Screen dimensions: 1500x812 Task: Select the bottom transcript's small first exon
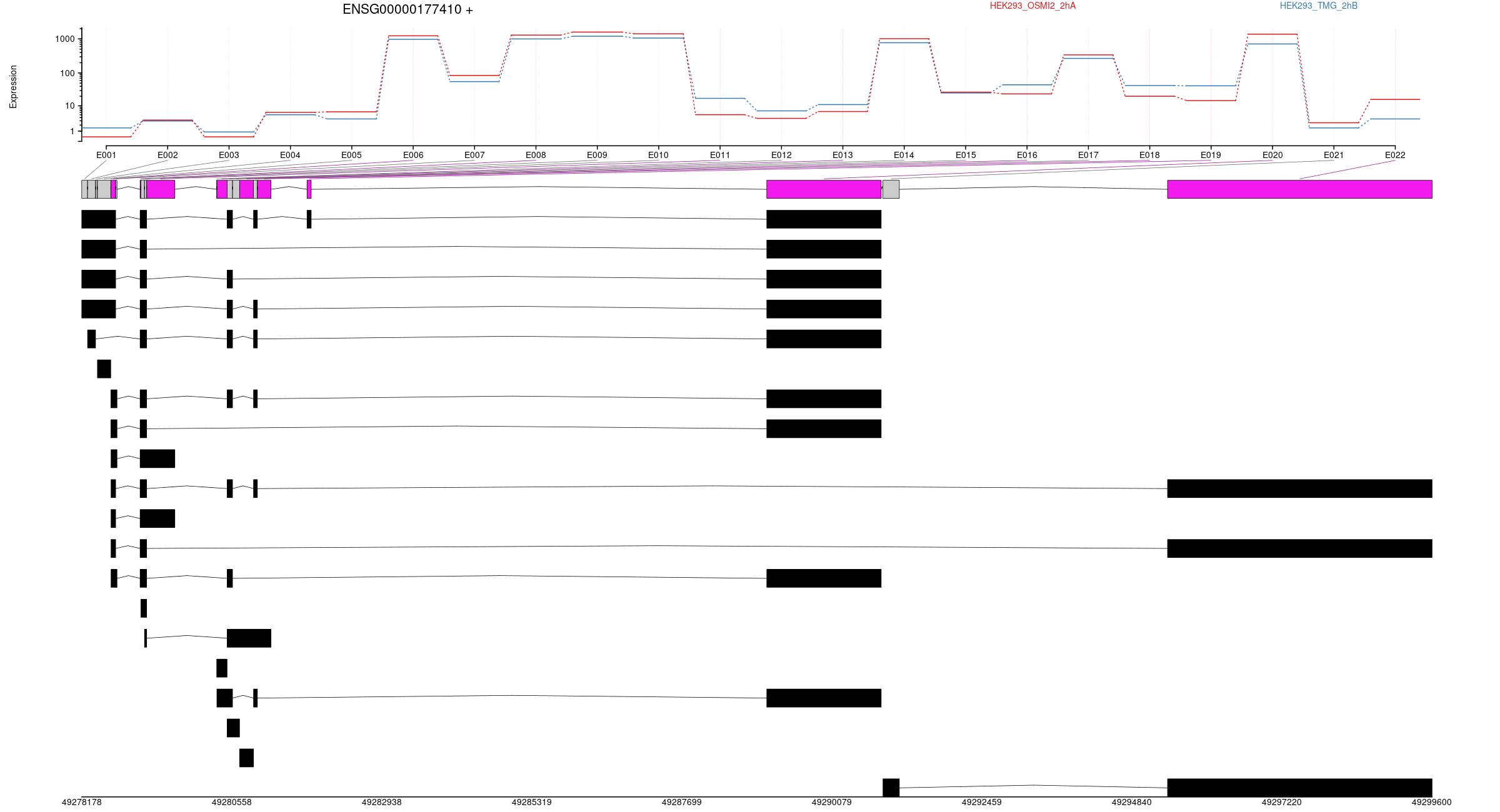coord(891,788)
